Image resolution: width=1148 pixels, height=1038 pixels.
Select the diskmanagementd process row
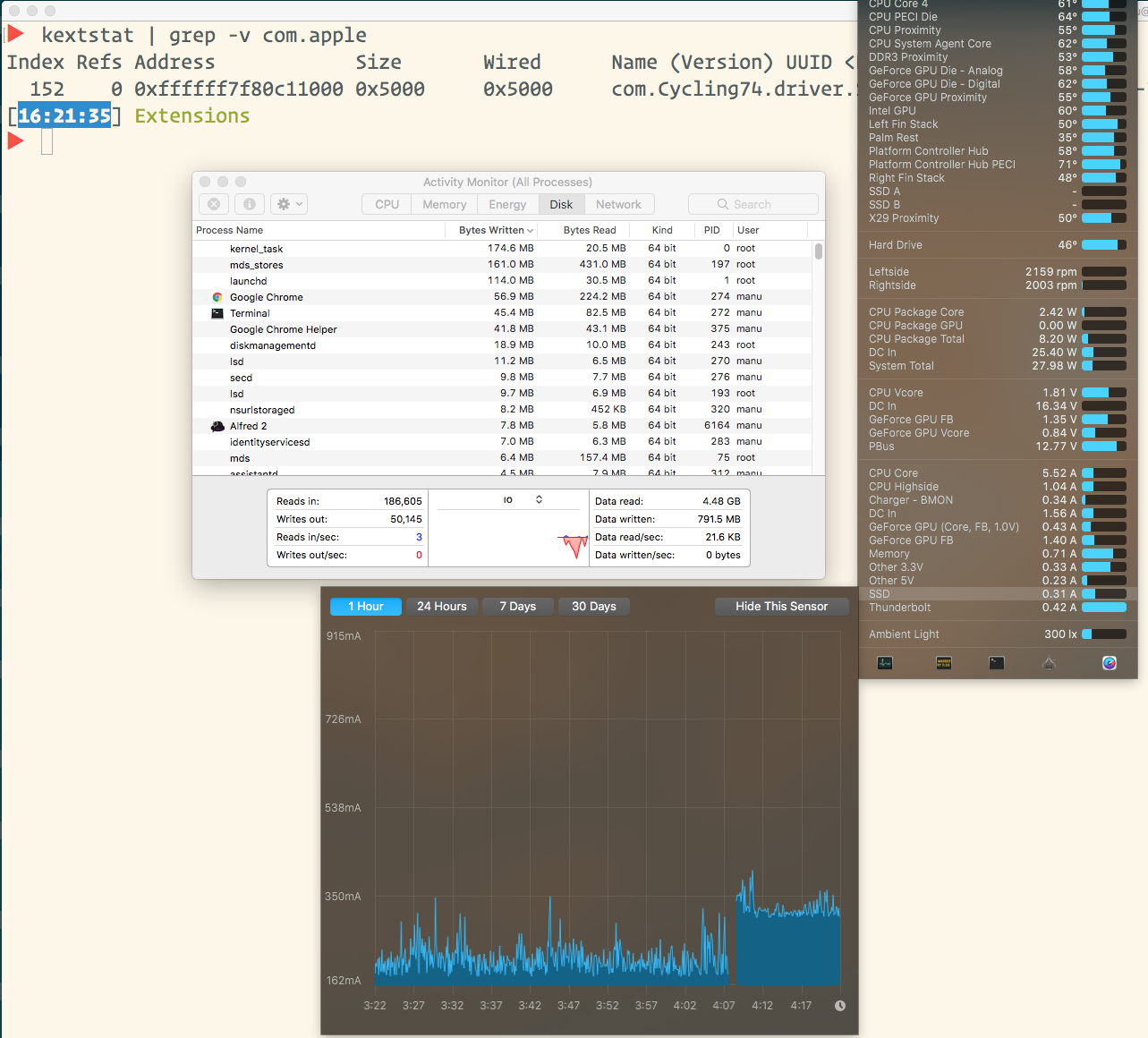(x=502, y=345)
